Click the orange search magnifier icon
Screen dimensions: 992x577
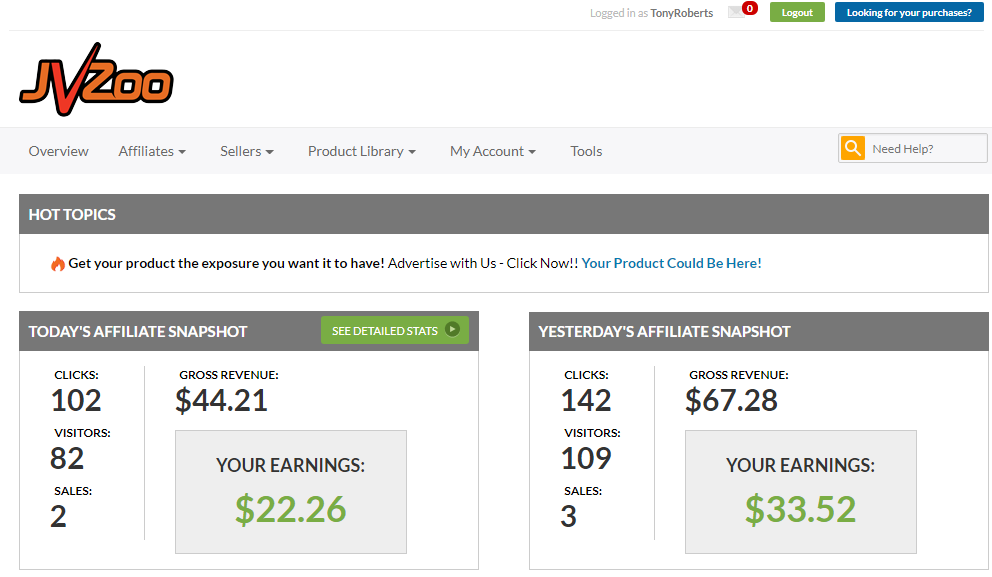(853, 149)
